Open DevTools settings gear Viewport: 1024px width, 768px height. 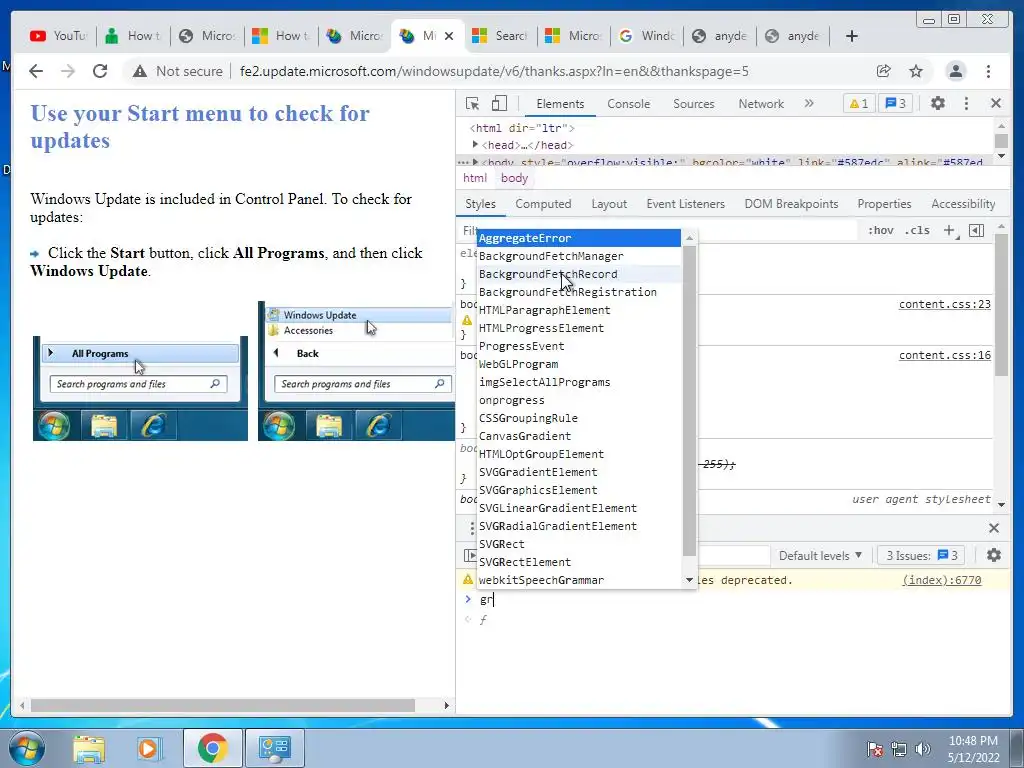click(938, 103)
